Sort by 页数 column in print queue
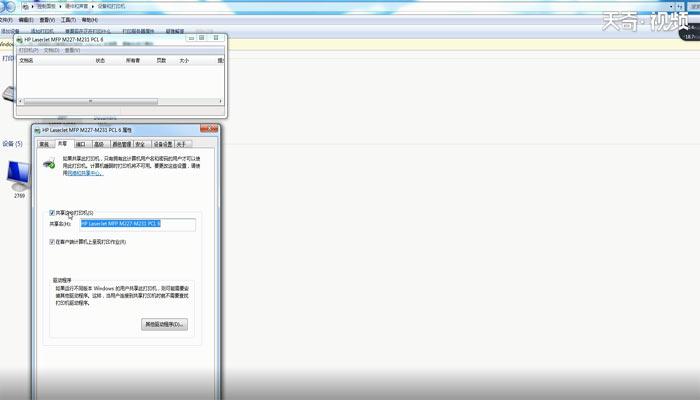 161,61
